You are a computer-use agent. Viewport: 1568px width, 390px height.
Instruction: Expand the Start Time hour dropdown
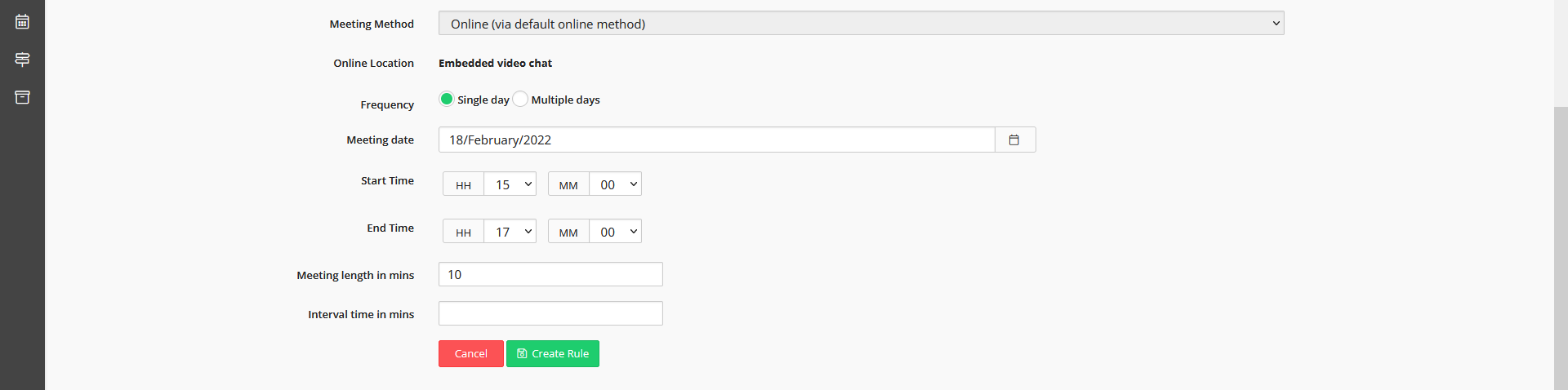(x=510, y=184)
